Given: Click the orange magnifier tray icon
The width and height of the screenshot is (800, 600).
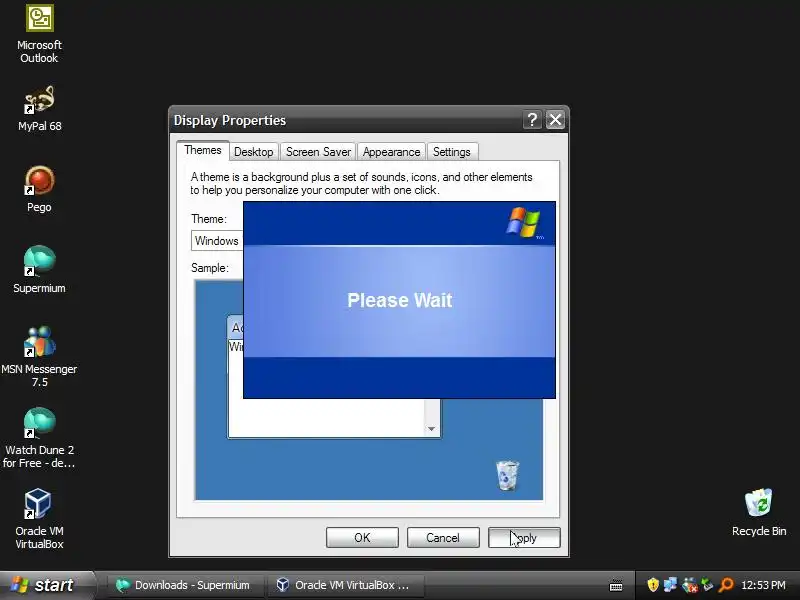Looking at the screenshot, I should coord(726,585).
